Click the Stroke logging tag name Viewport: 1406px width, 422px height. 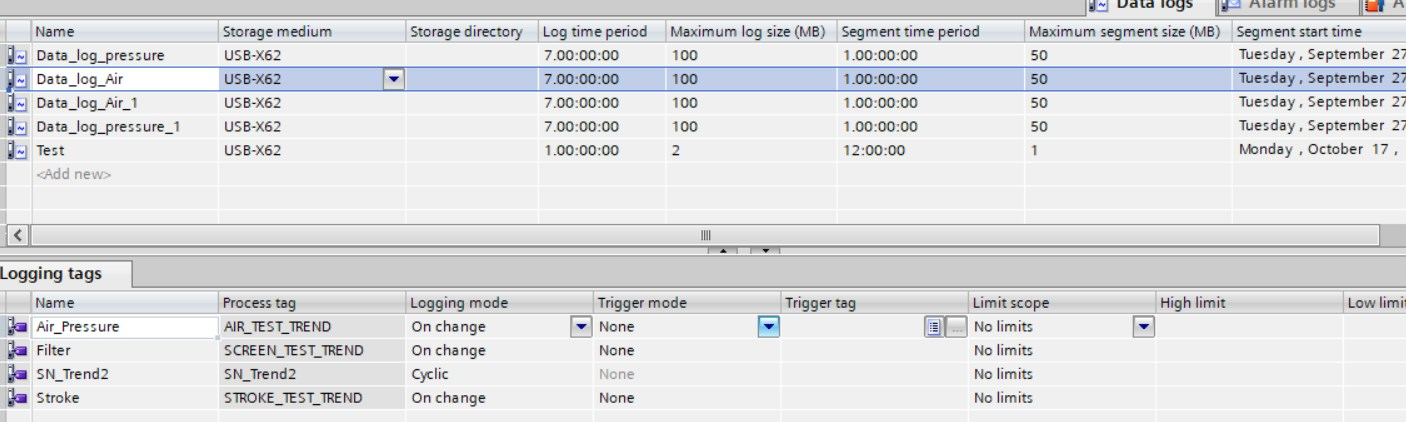coord(124,398)
